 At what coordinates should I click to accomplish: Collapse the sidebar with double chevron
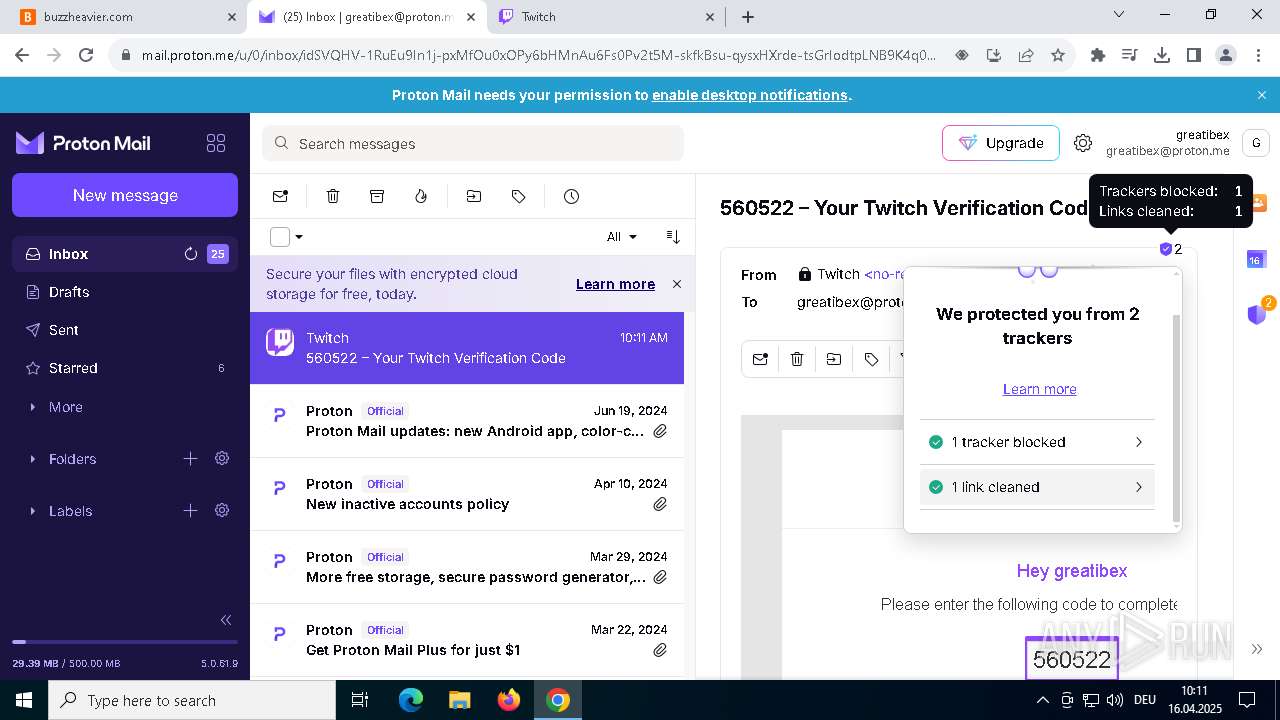point(226,620)
